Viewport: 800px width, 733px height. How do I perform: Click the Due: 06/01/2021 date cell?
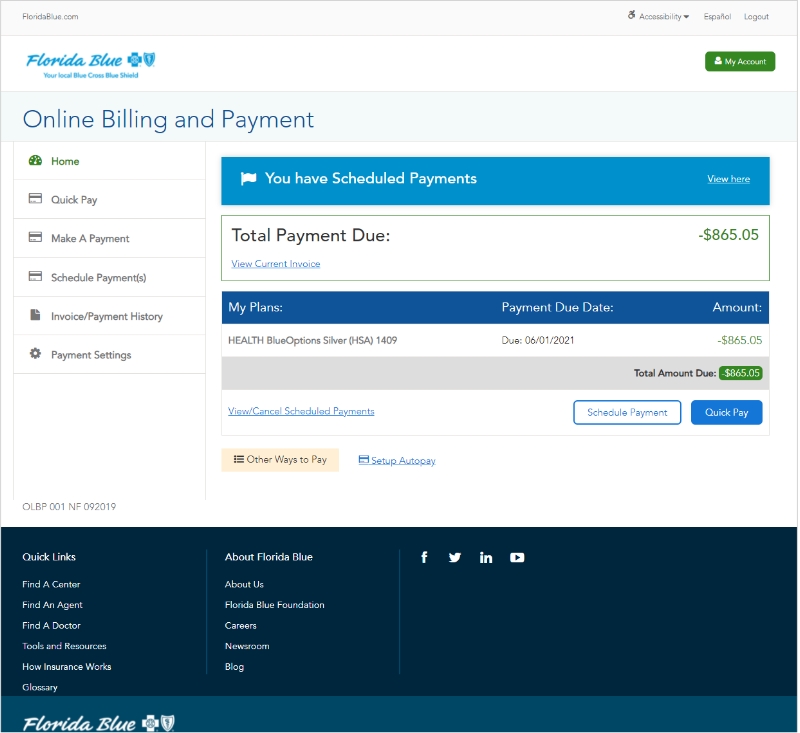(538, 340)
